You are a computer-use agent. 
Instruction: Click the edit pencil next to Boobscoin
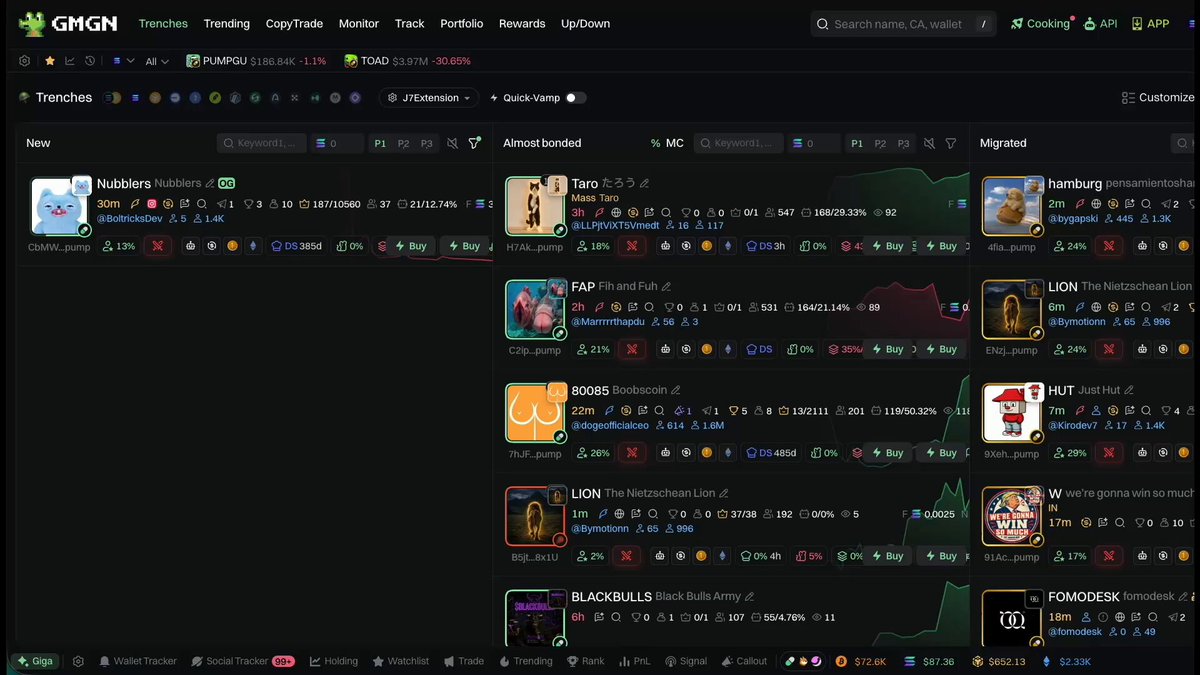click(x=676, y=390)
